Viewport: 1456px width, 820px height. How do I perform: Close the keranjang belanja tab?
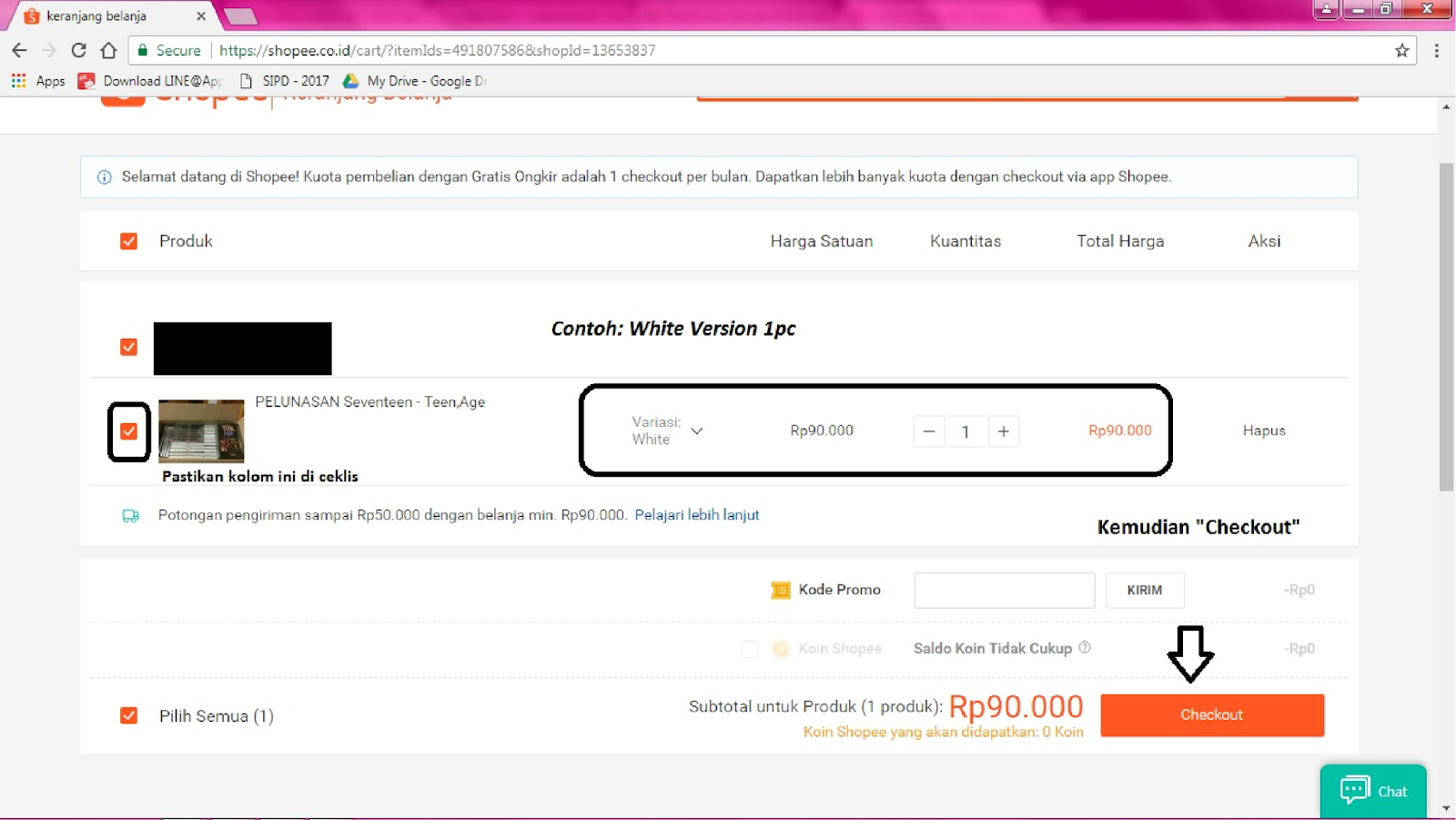[201, 15]
